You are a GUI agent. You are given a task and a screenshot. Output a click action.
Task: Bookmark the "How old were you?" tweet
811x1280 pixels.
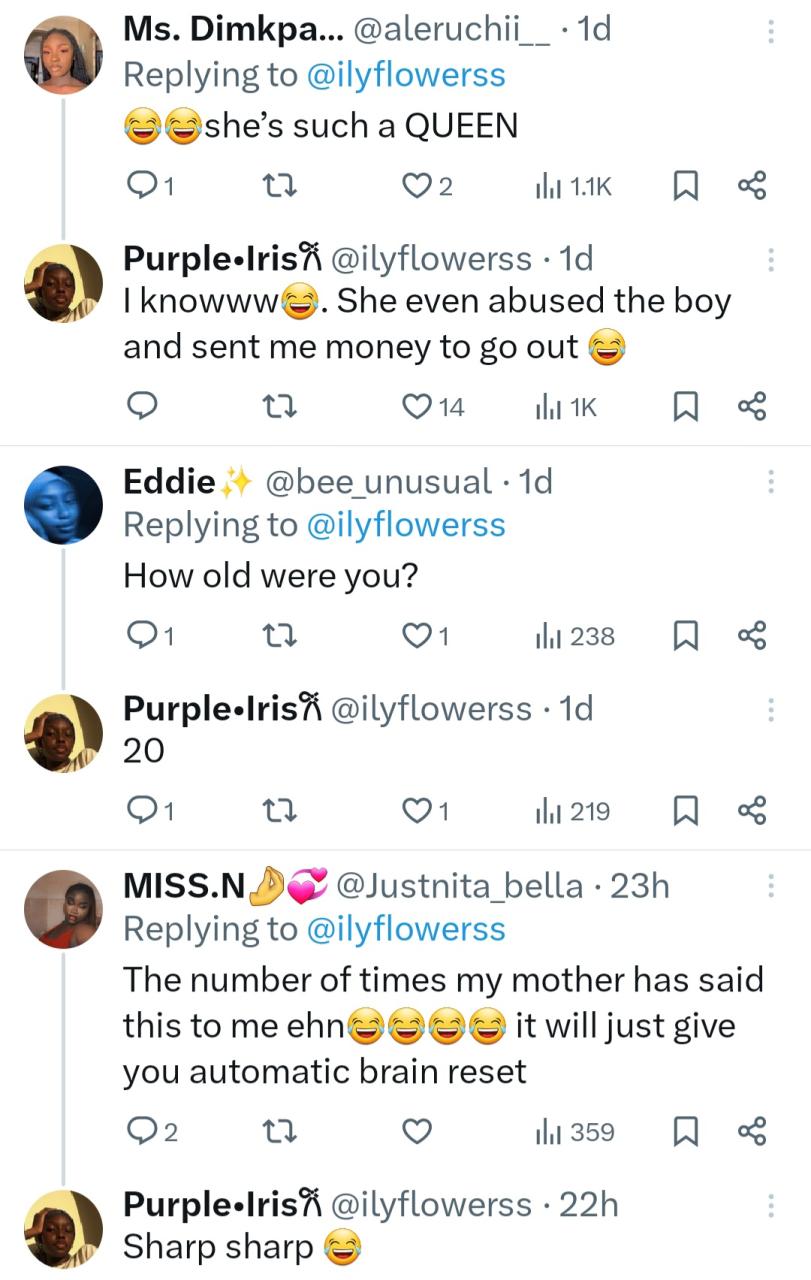pyautogui.click(x=685, y=636)
